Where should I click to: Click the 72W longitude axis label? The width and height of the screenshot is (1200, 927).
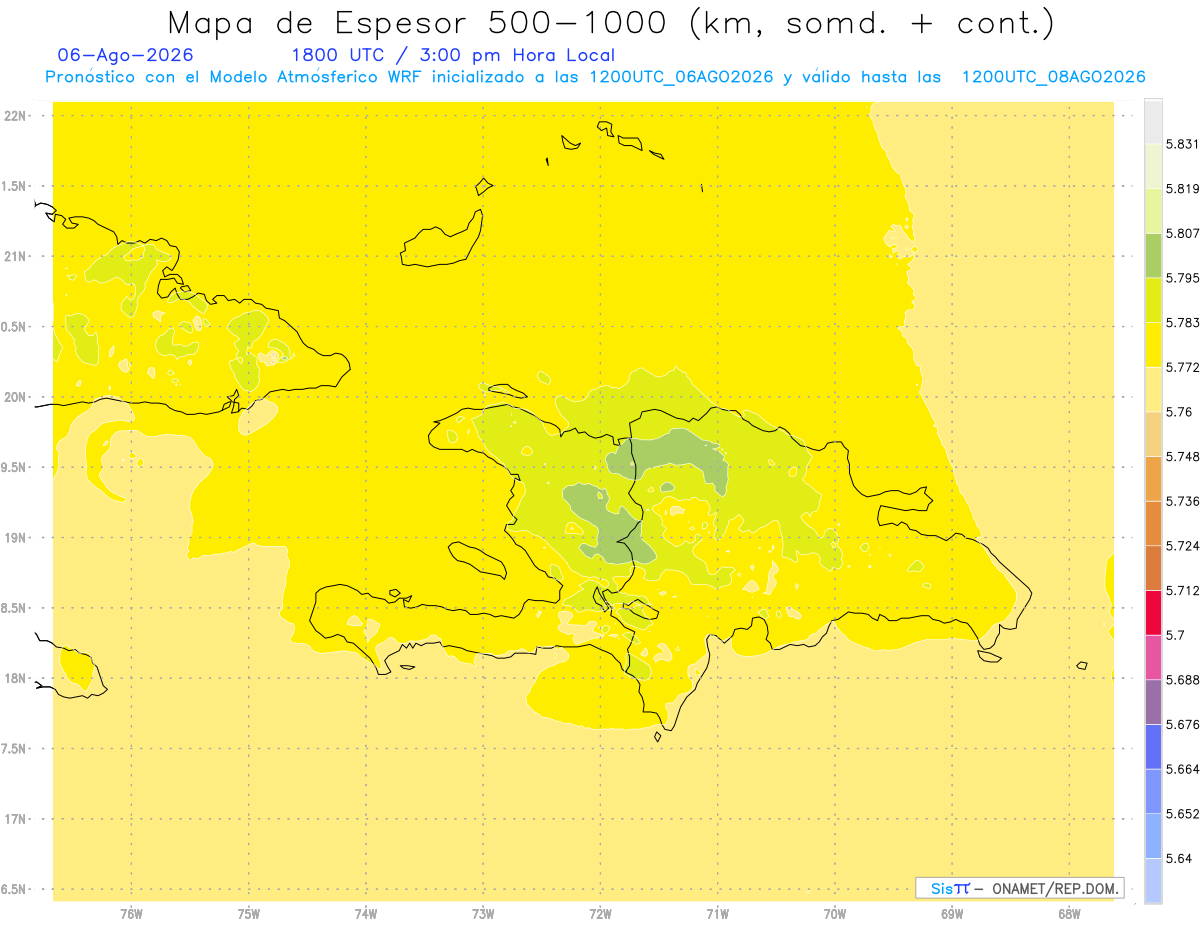tap(600, 914)
